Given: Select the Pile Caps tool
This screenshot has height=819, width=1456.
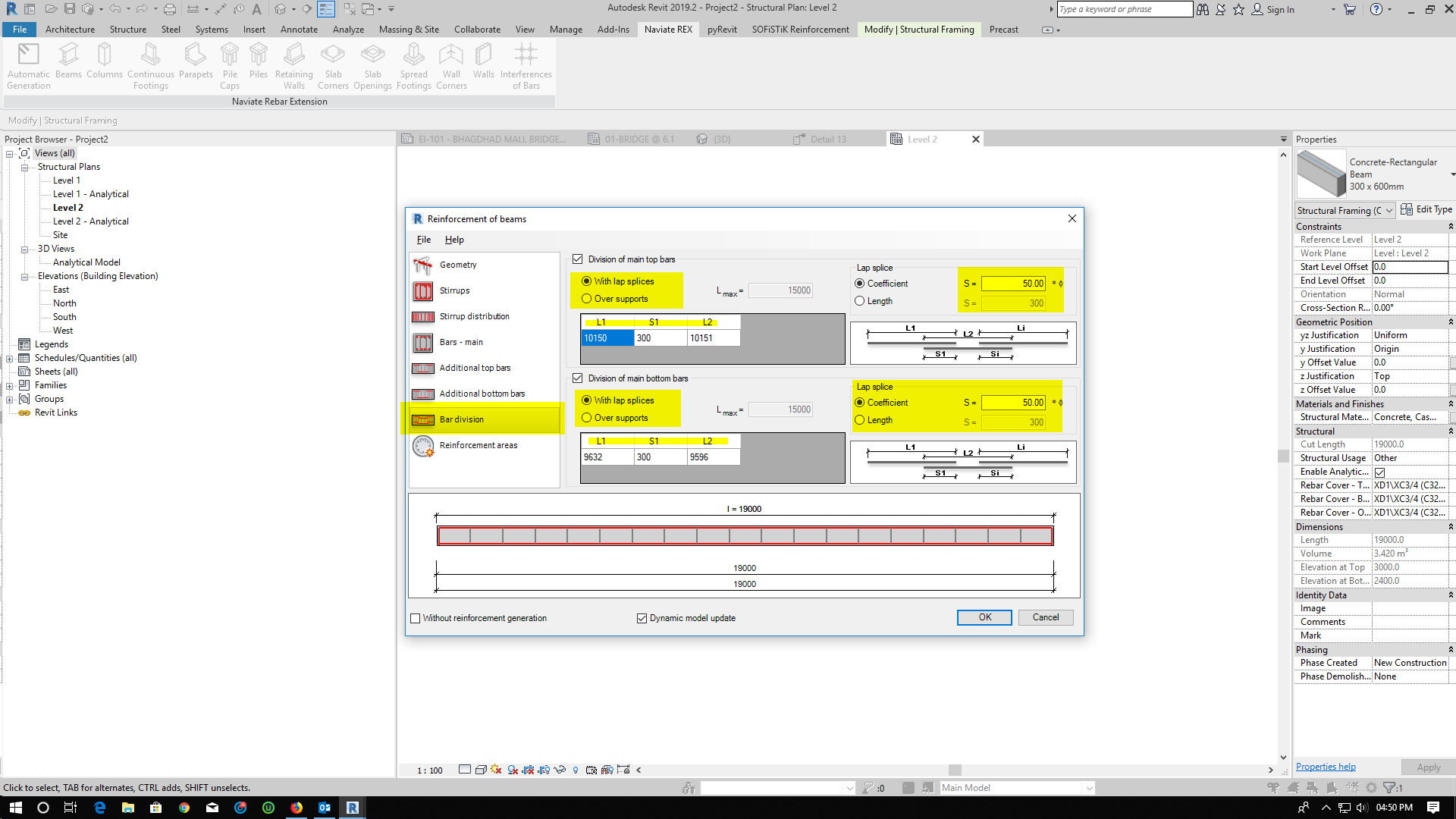Looking at the screenshot, I should point(230,64).
